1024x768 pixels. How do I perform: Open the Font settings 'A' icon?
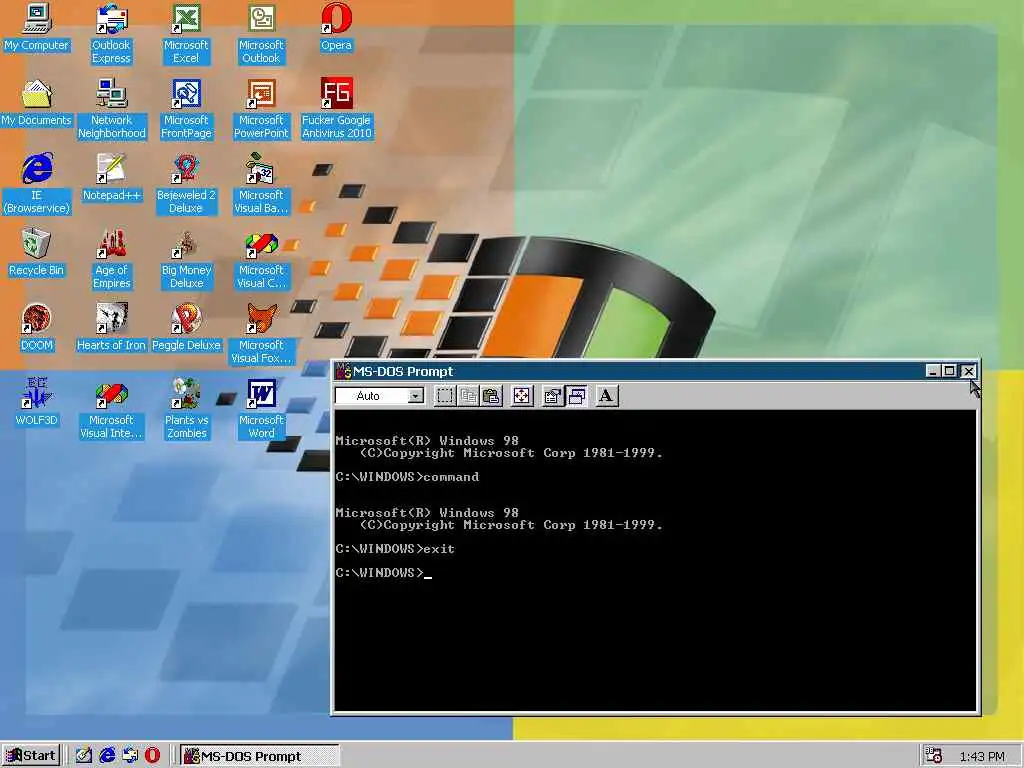coord(607,396)
